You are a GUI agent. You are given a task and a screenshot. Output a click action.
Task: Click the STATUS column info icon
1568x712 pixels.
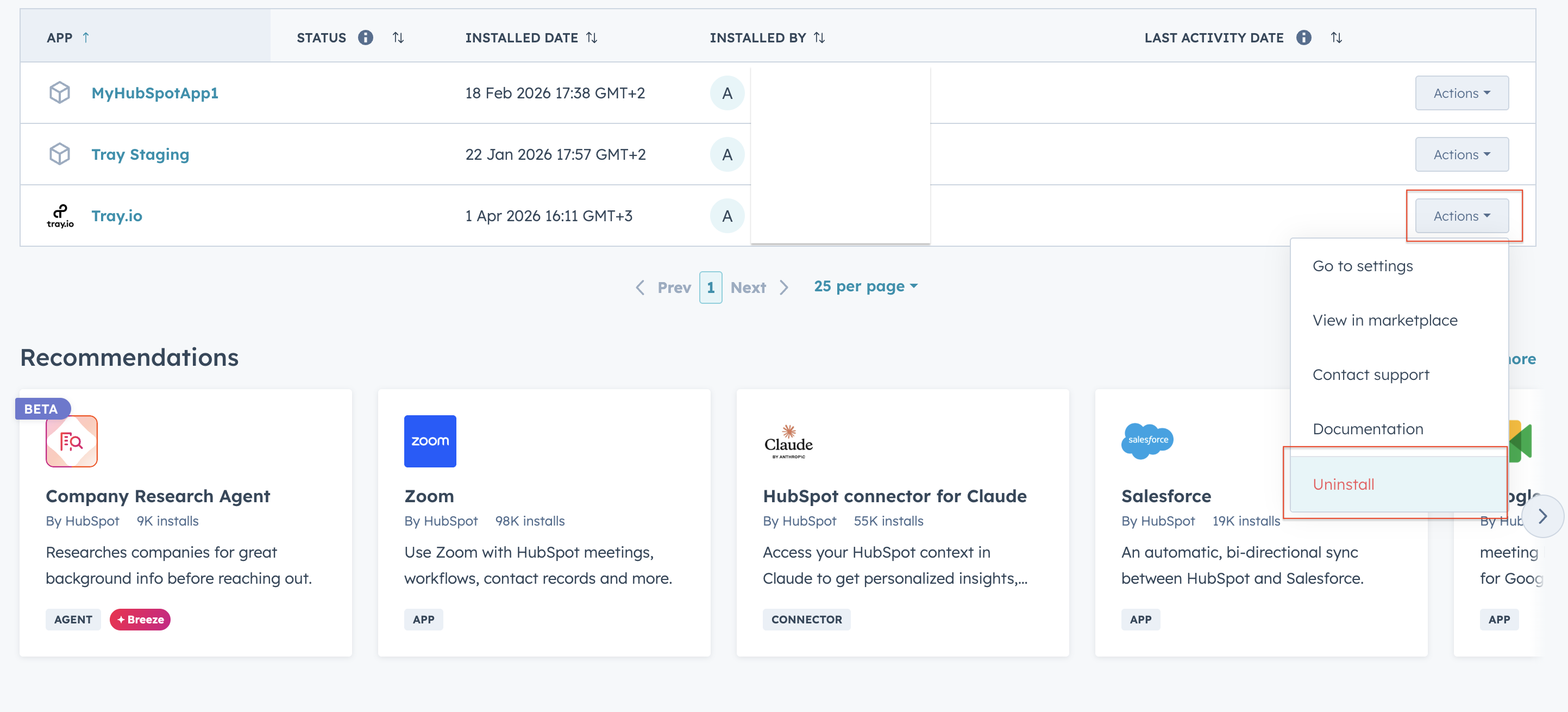(365, 37)
